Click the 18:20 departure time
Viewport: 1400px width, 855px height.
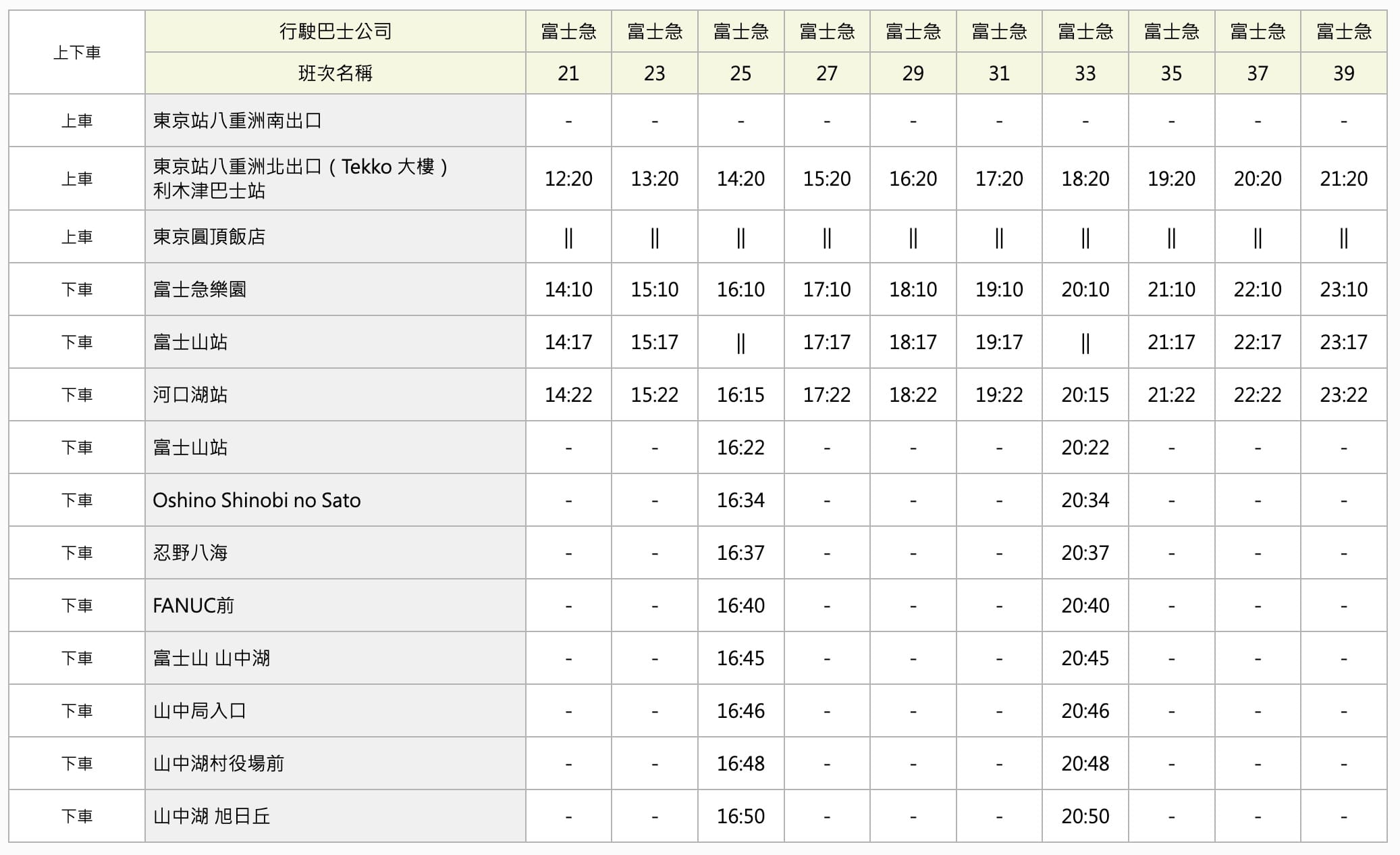[1085, 178]
